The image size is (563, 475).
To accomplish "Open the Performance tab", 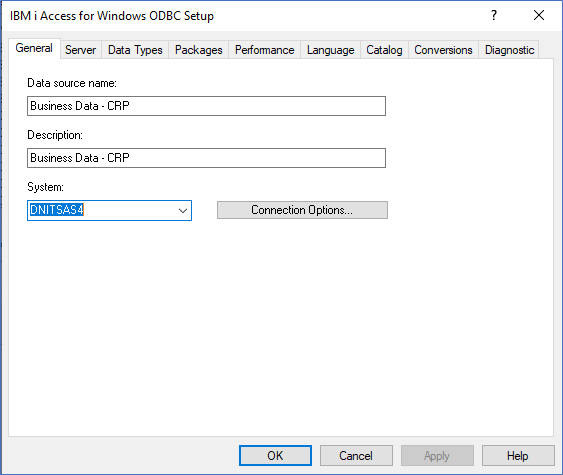I will [x=265, y=50].
